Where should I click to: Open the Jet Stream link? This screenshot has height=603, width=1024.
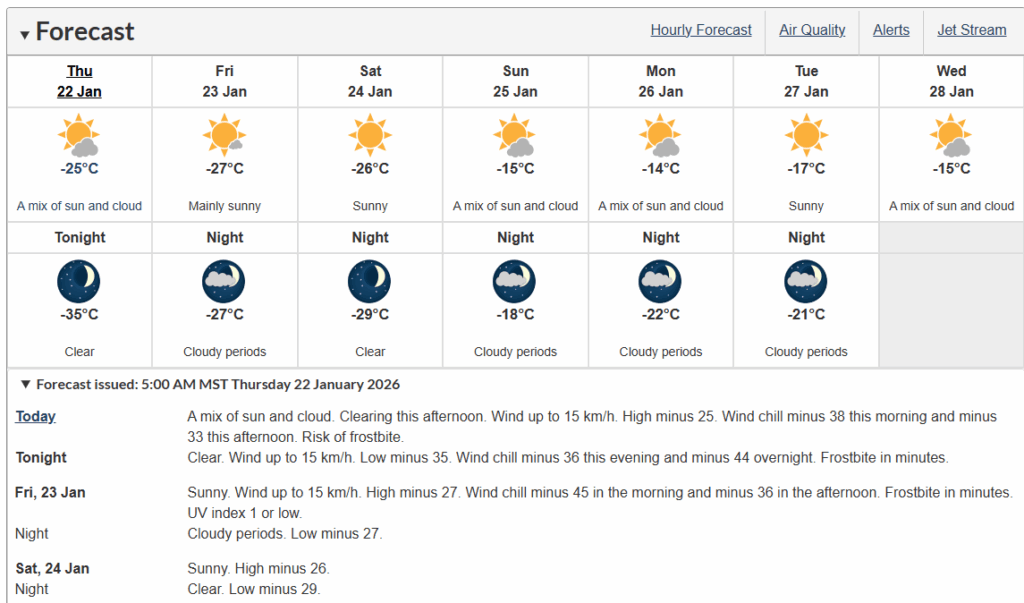(x=971, y=30)
